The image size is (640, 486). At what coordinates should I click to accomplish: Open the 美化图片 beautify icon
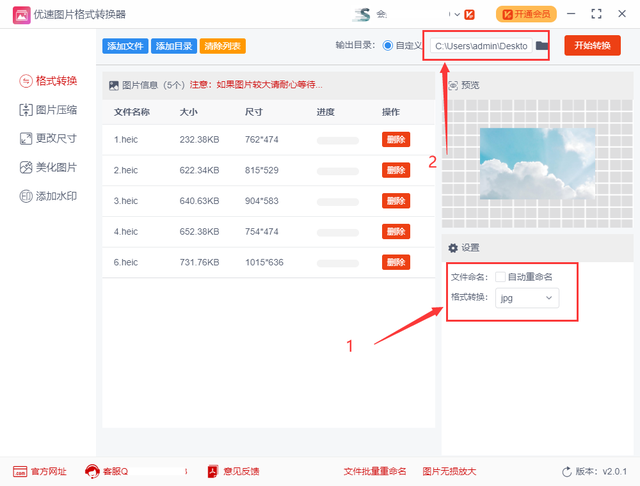tap(26, 167)
